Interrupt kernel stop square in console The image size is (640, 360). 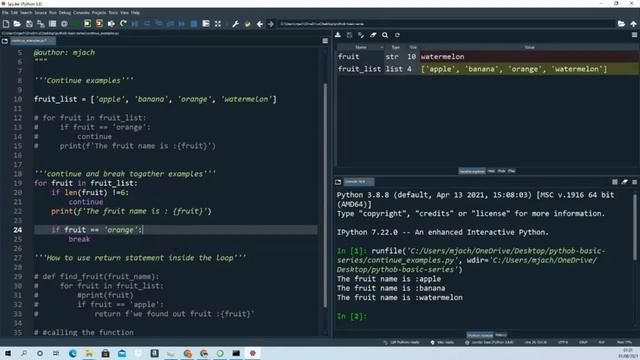(615, 182)
